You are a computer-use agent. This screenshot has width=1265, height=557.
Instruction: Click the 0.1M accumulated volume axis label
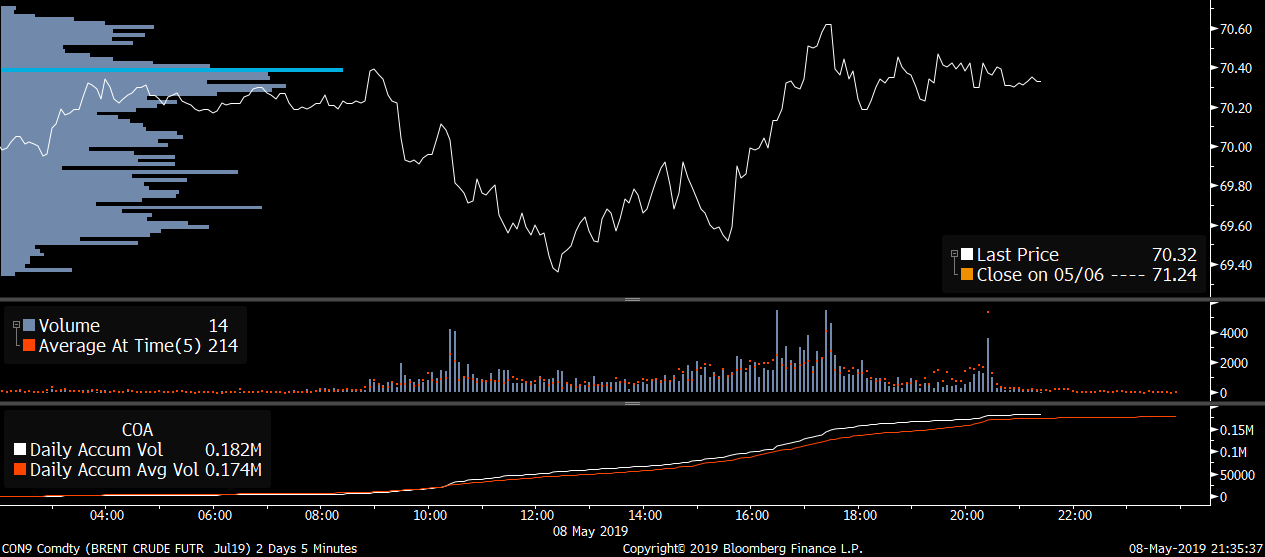[x=1233, y=452]
